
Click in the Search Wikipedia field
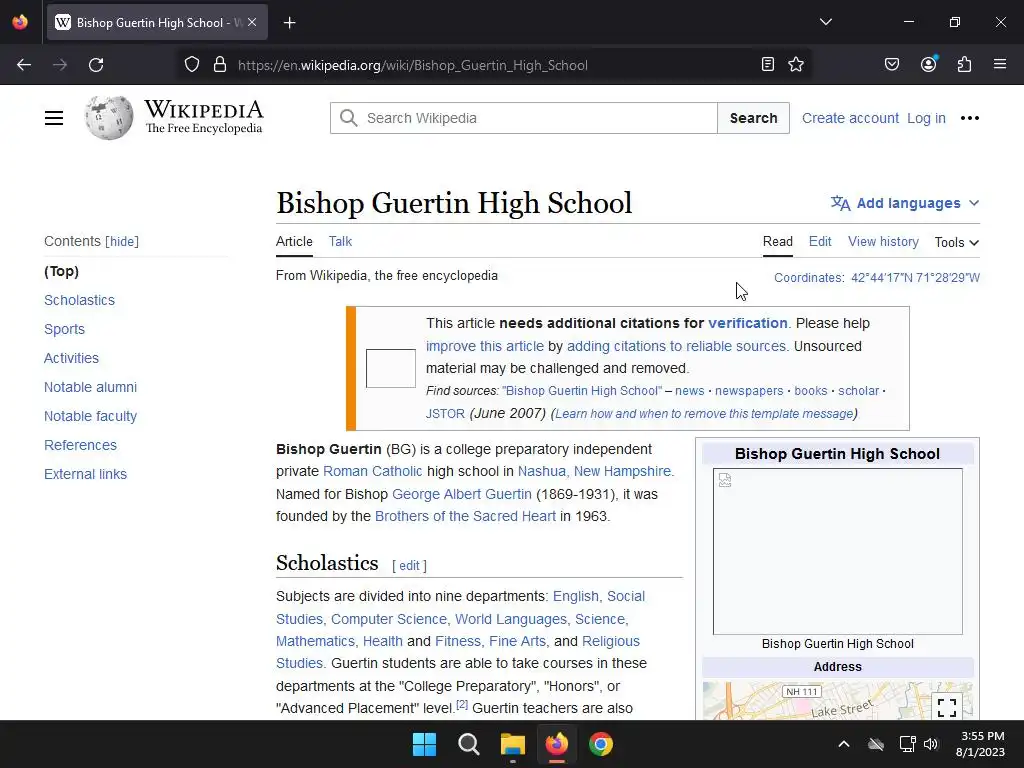pos(524,118)
